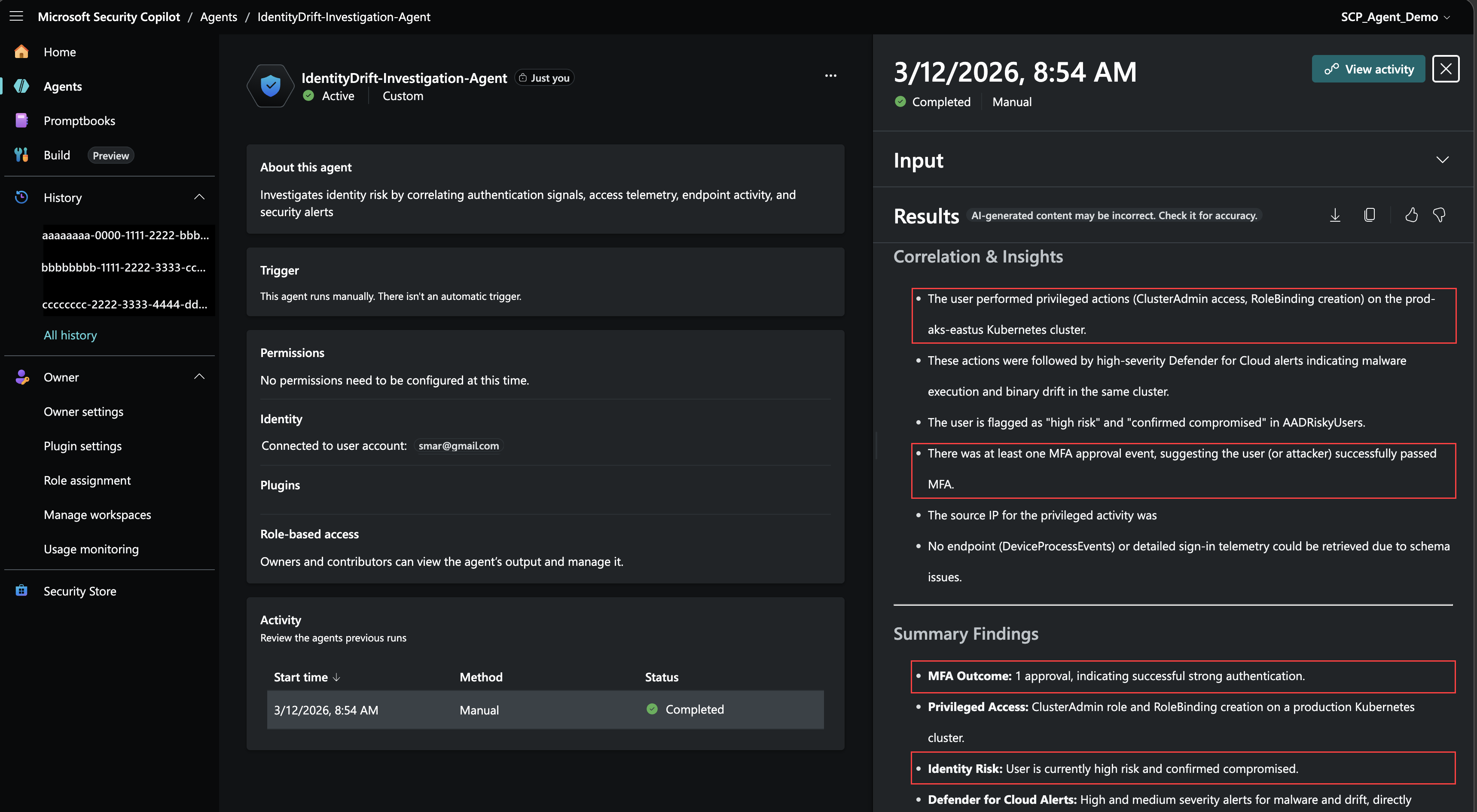
Task: Download the results
Action: point(1335,215)
